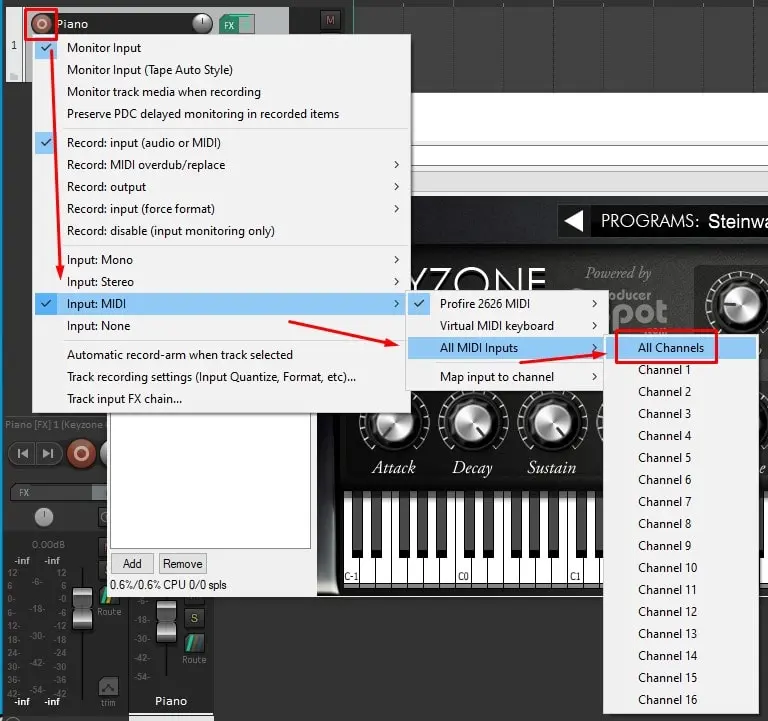The width and height of the screenshot is (768, 721).
Task: Expand Record: input (force format) submenu
Action: click(x=221, y=209)
